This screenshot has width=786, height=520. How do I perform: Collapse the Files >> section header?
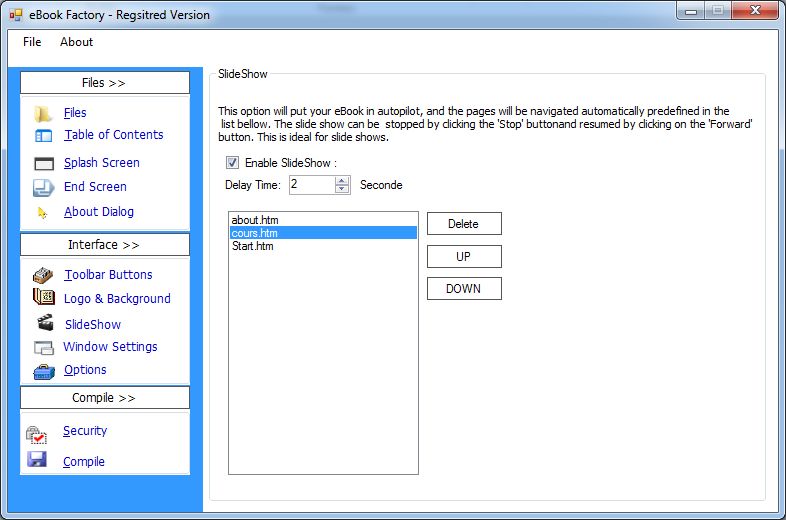[x=105, y=83]
